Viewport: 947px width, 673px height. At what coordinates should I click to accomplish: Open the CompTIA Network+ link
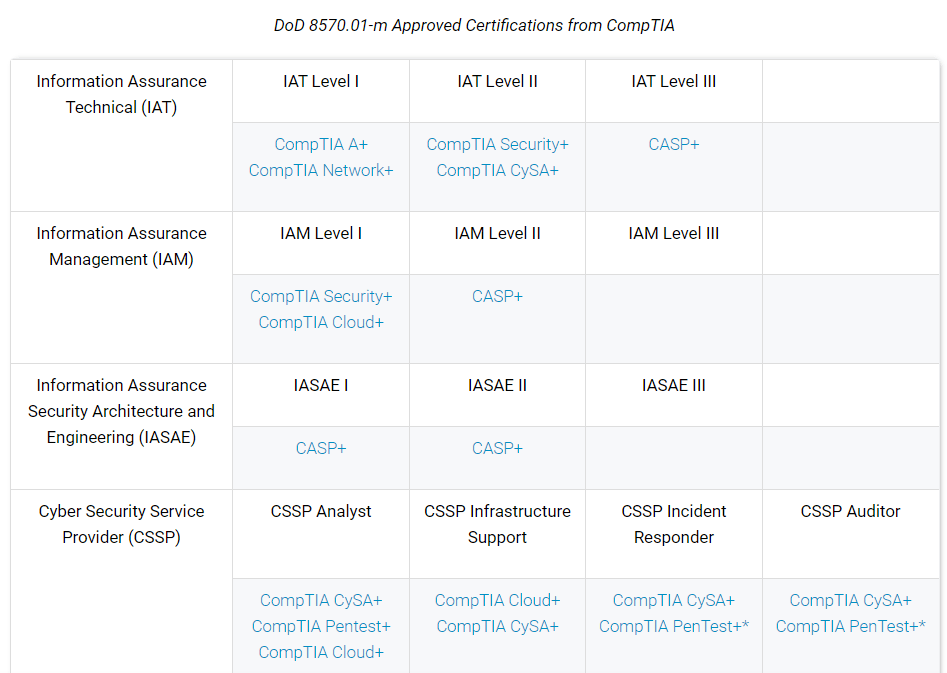[321, 170]
